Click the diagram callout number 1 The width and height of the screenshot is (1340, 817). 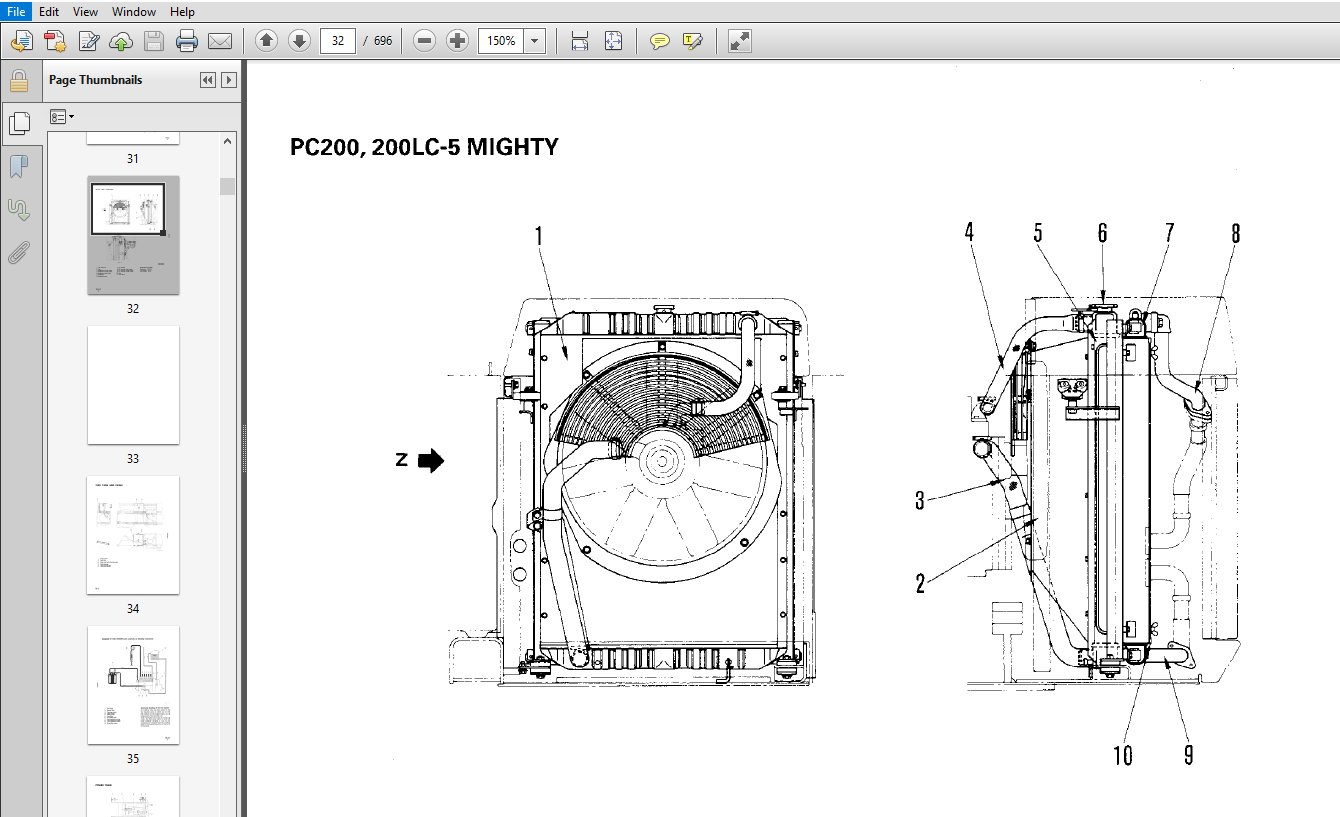pos(538,236)
